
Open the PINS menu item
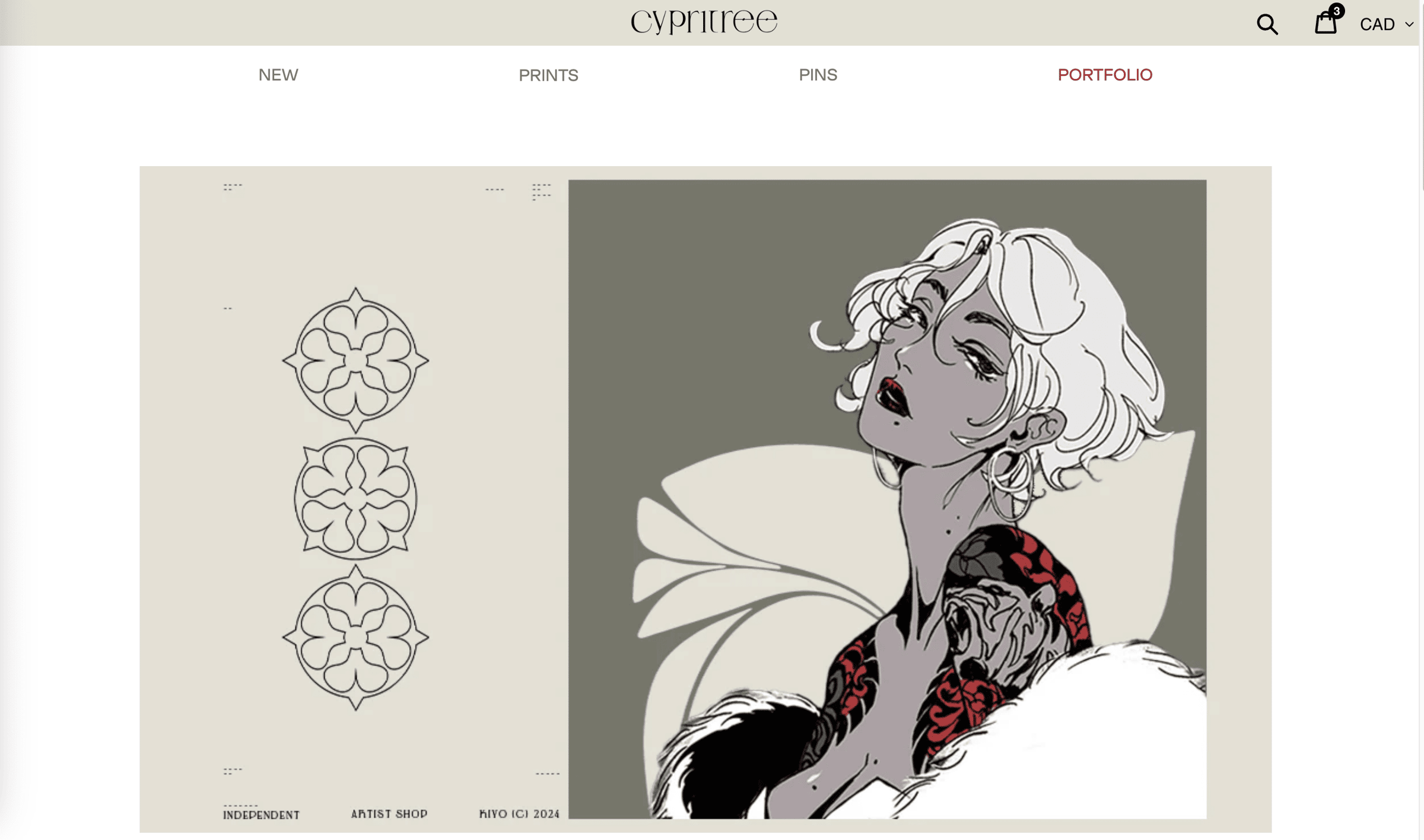818,75
